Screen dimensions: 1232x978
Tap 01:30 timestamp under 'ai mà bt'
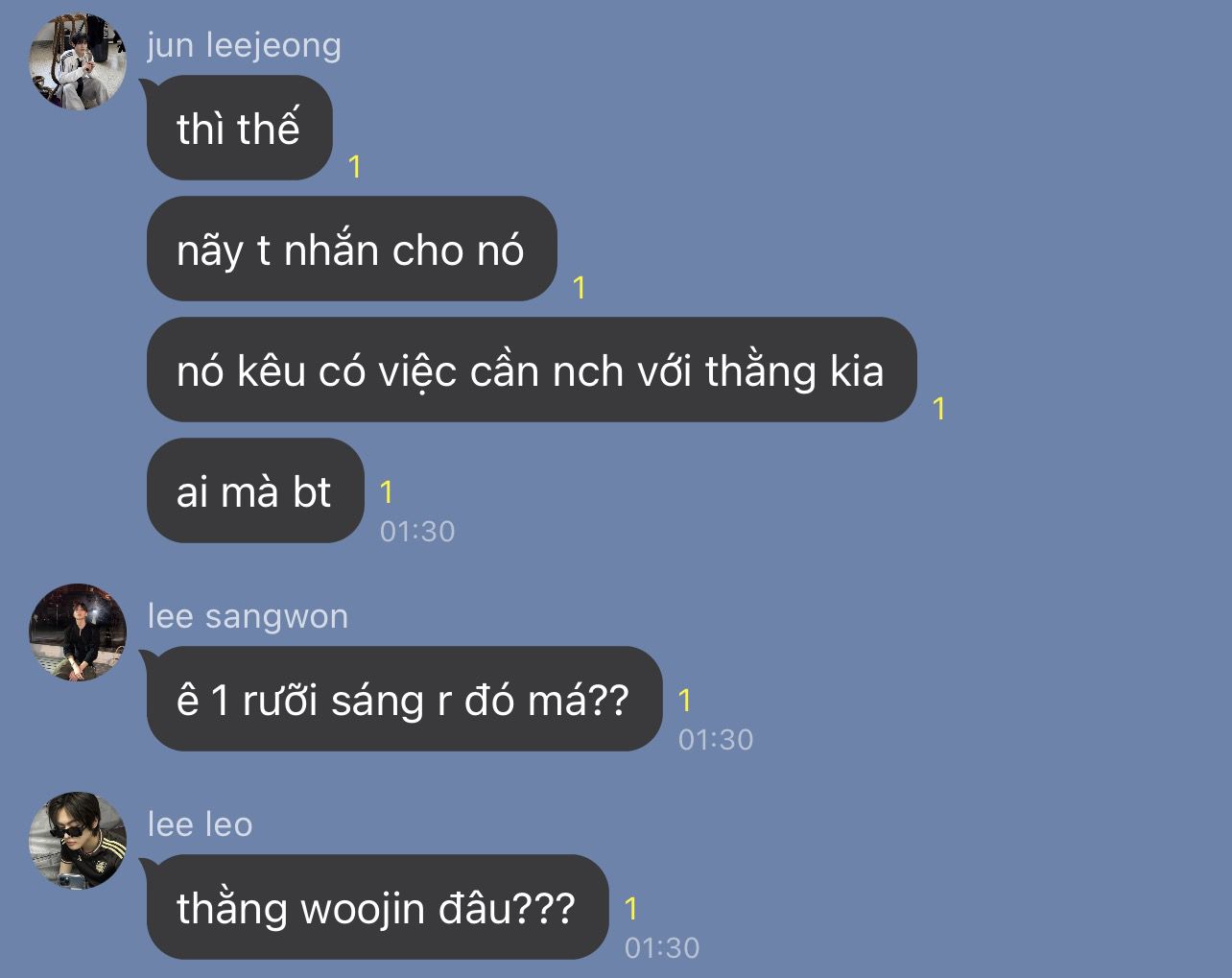(x=417, y=532)
